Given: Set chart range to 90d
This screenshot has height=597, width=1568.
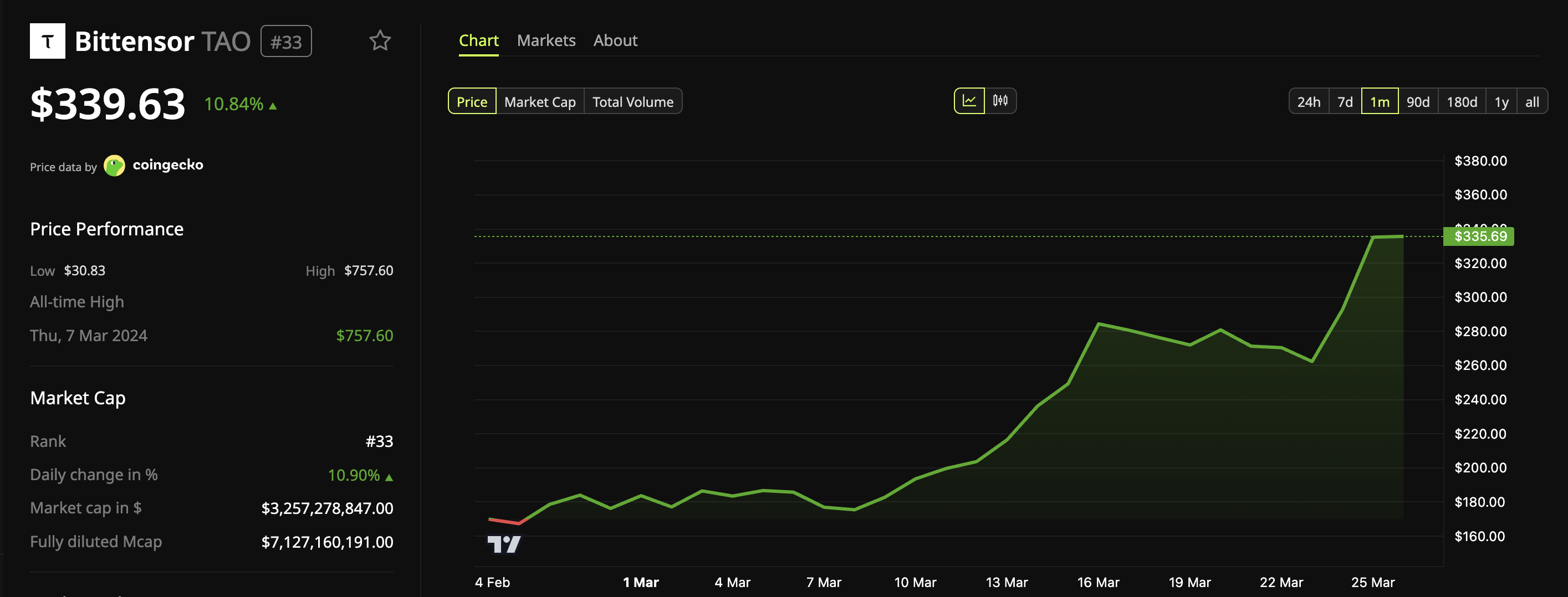Looking at the screenshot, I should [x=1418, y=101].
